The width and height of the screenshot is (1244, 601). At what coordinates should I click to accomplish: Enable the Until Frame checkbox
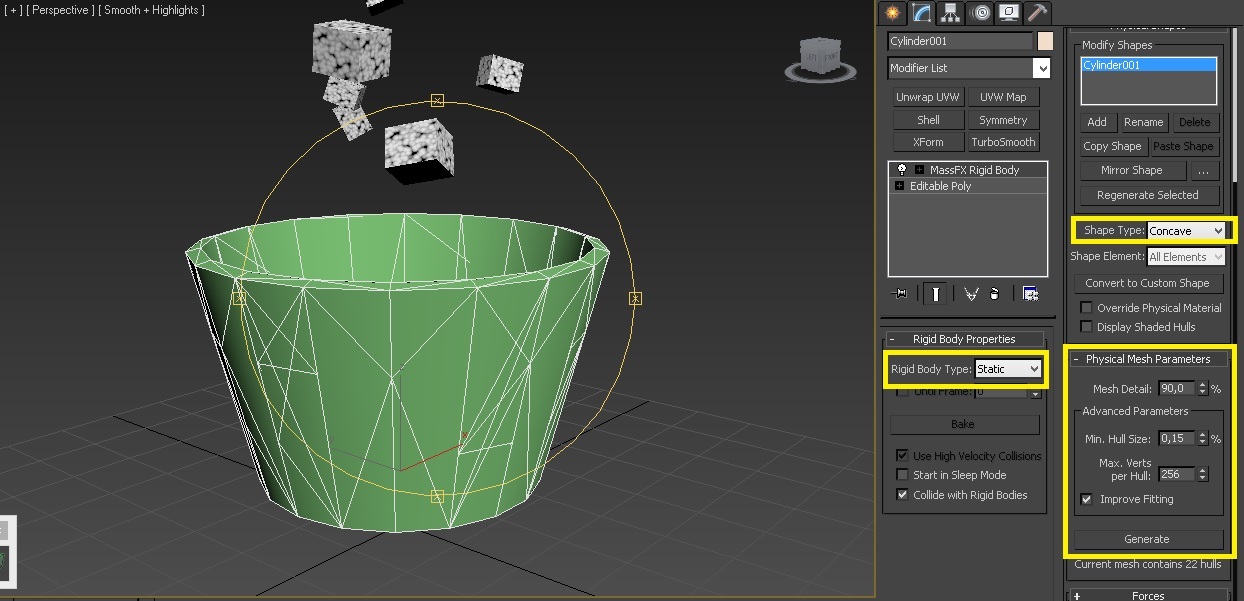(x=903, y=391)
